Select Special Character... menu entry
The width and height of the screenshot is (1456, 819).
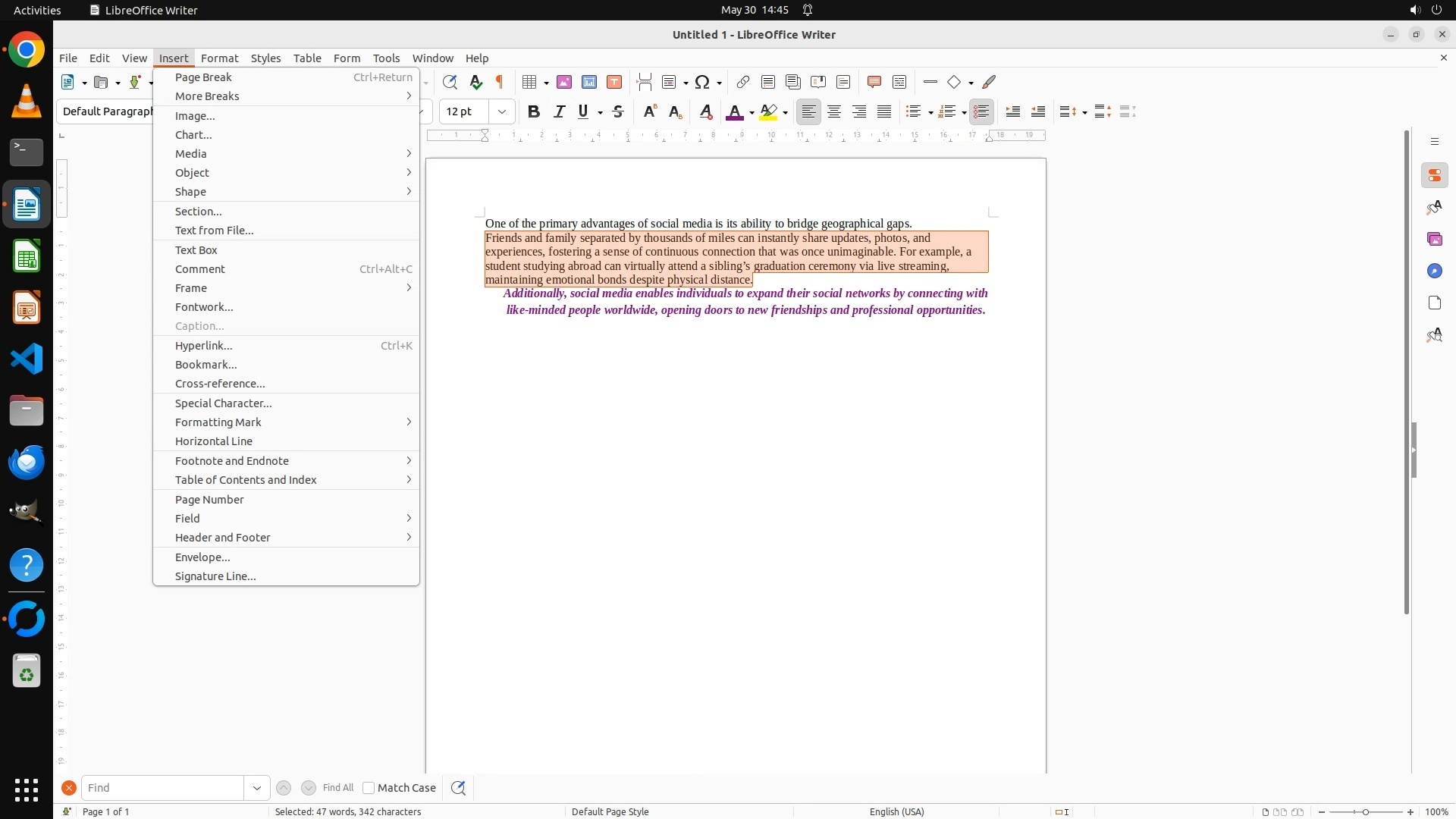tap(224, 403)
